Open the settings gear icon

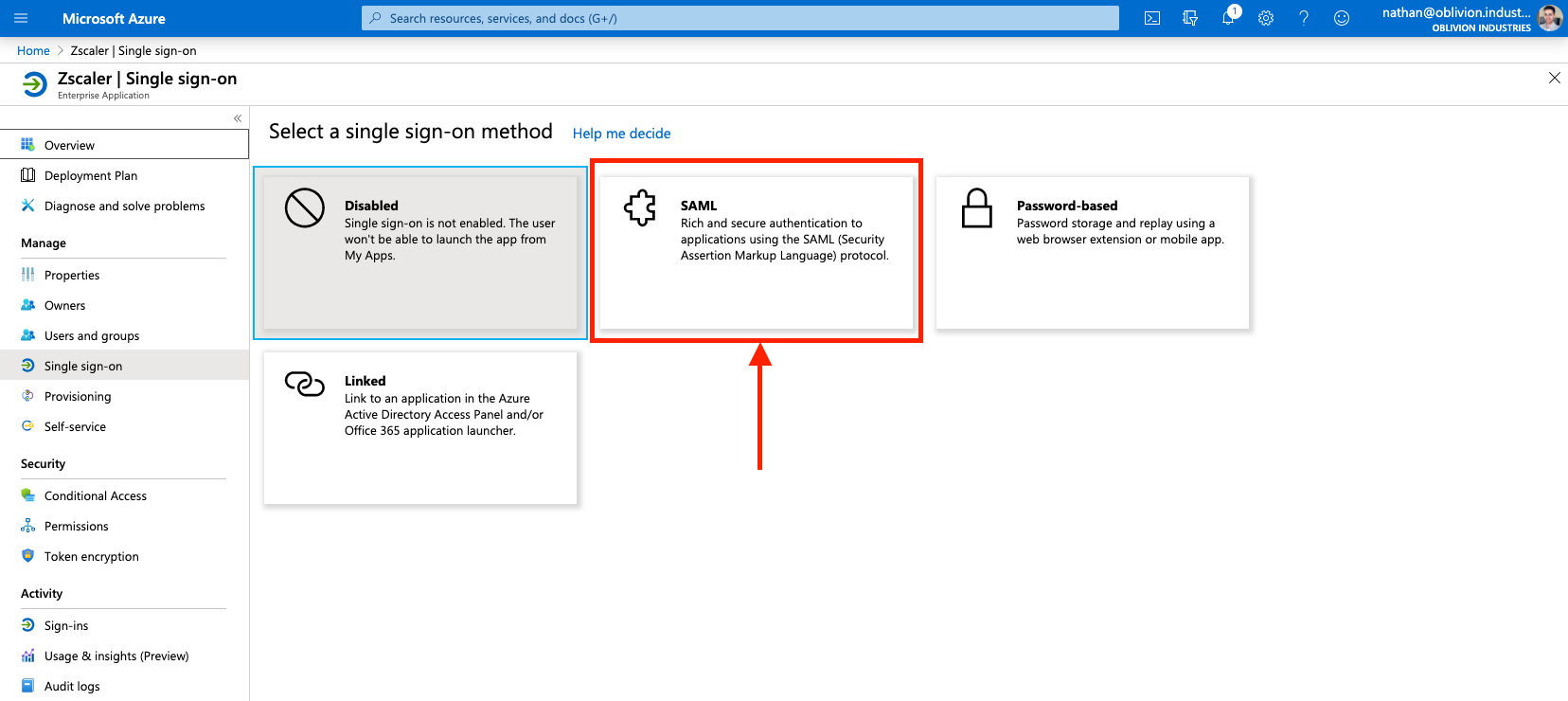[x=1266, y=18]
